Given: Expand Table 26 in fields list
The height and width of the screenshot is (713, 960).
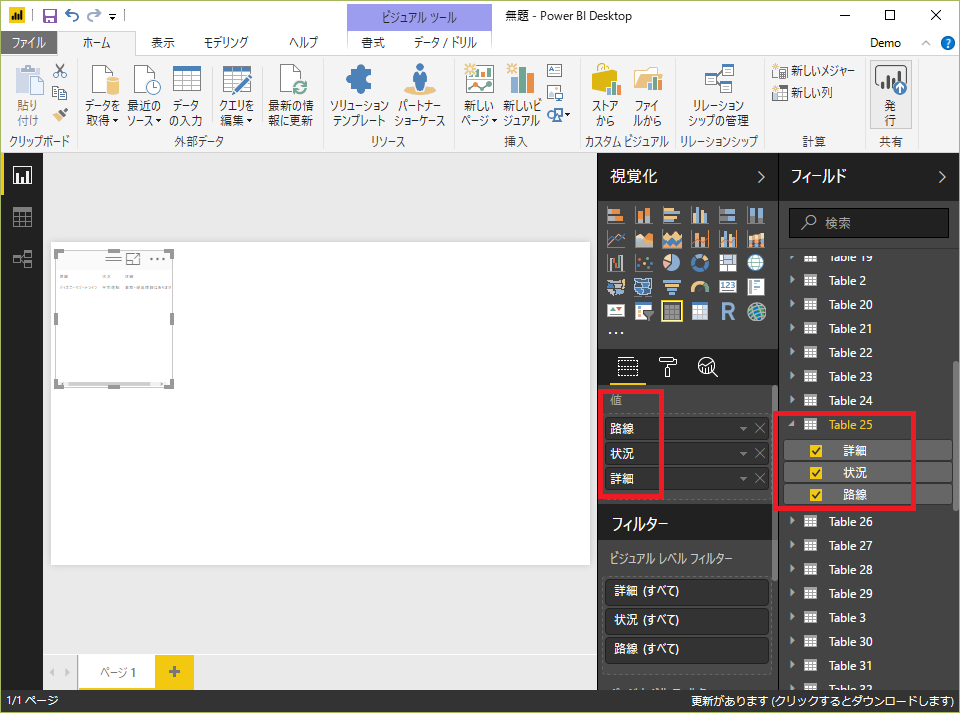Looking at the screenshot, I should (x=792, y=521).
